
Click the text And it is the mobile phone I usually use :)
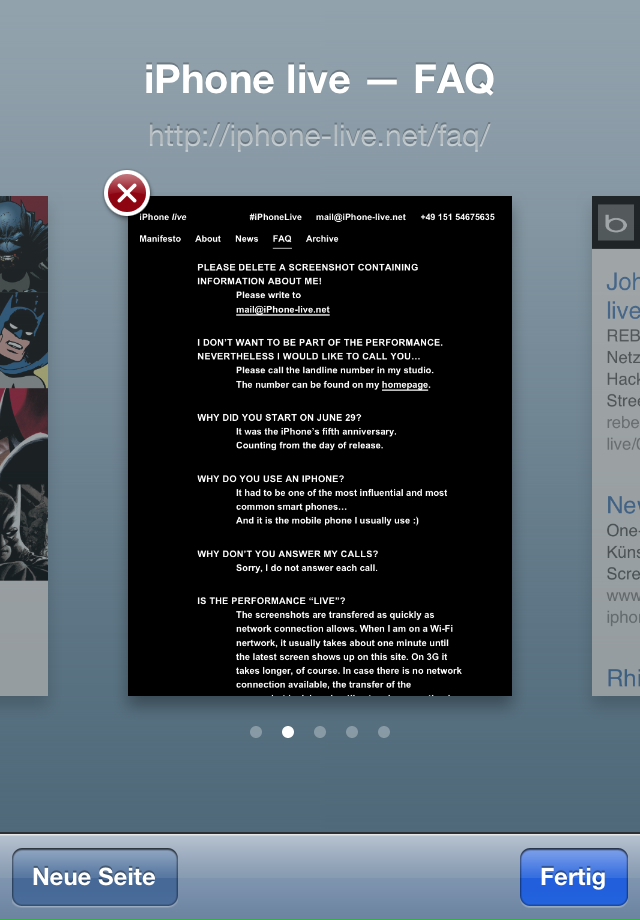327,520
